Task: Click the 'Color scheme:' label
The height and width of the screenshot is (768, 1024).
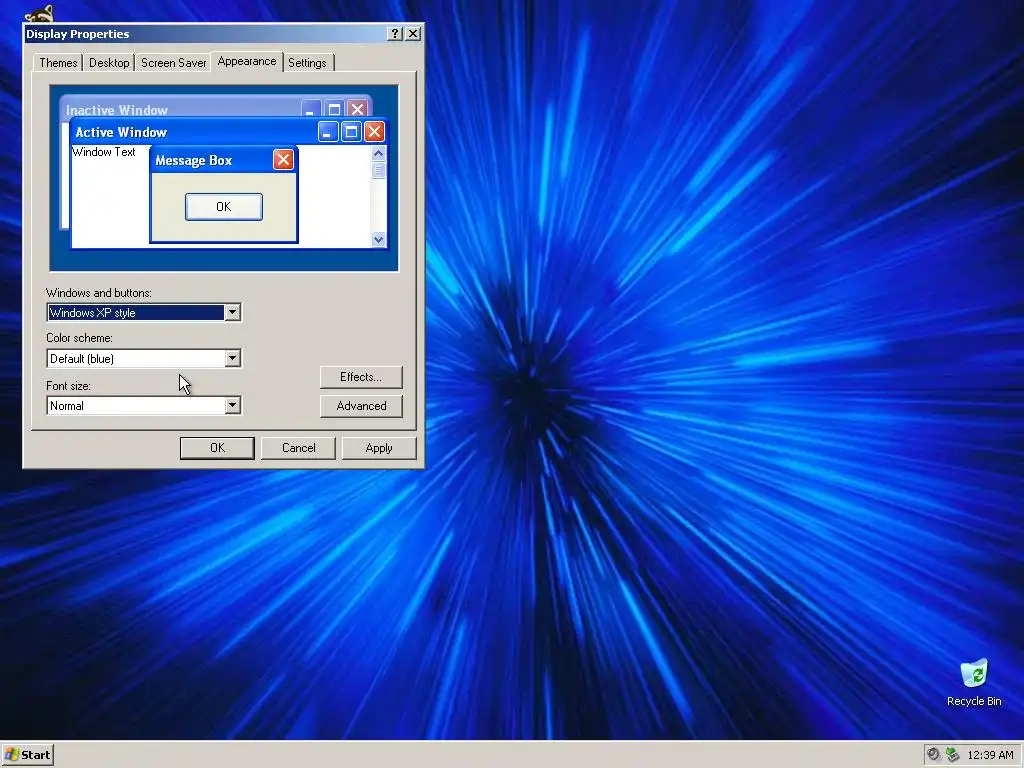Action: pyautogui.click(x=79, y=338)
